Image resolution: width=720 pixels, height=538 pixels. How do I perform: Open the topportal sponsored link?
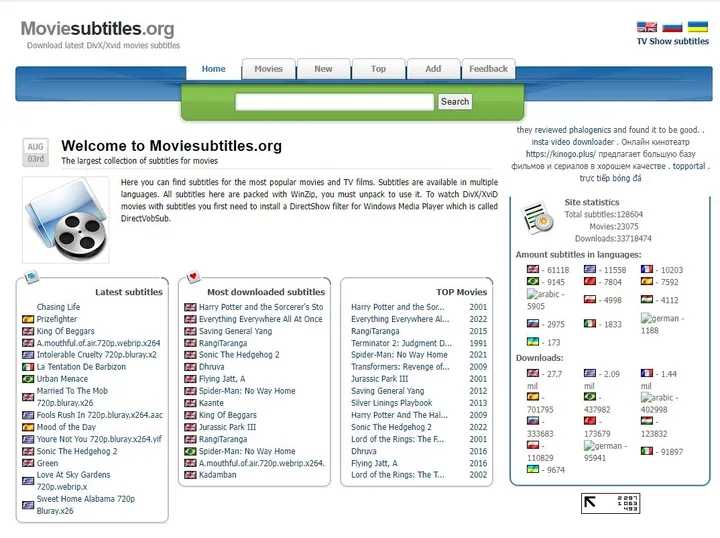(689, 166)
